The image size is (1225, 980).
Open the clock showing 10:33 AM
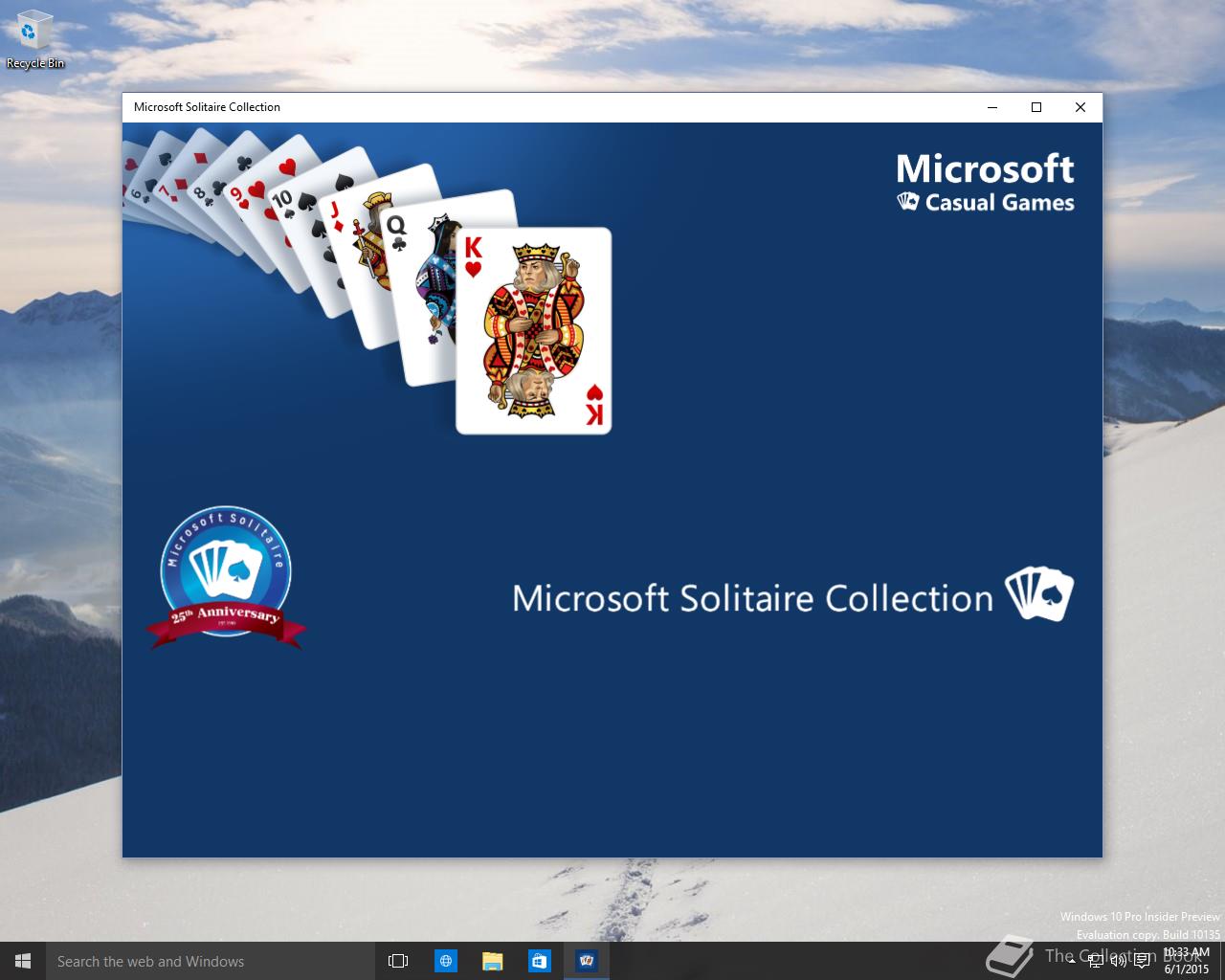point(1187,961)
